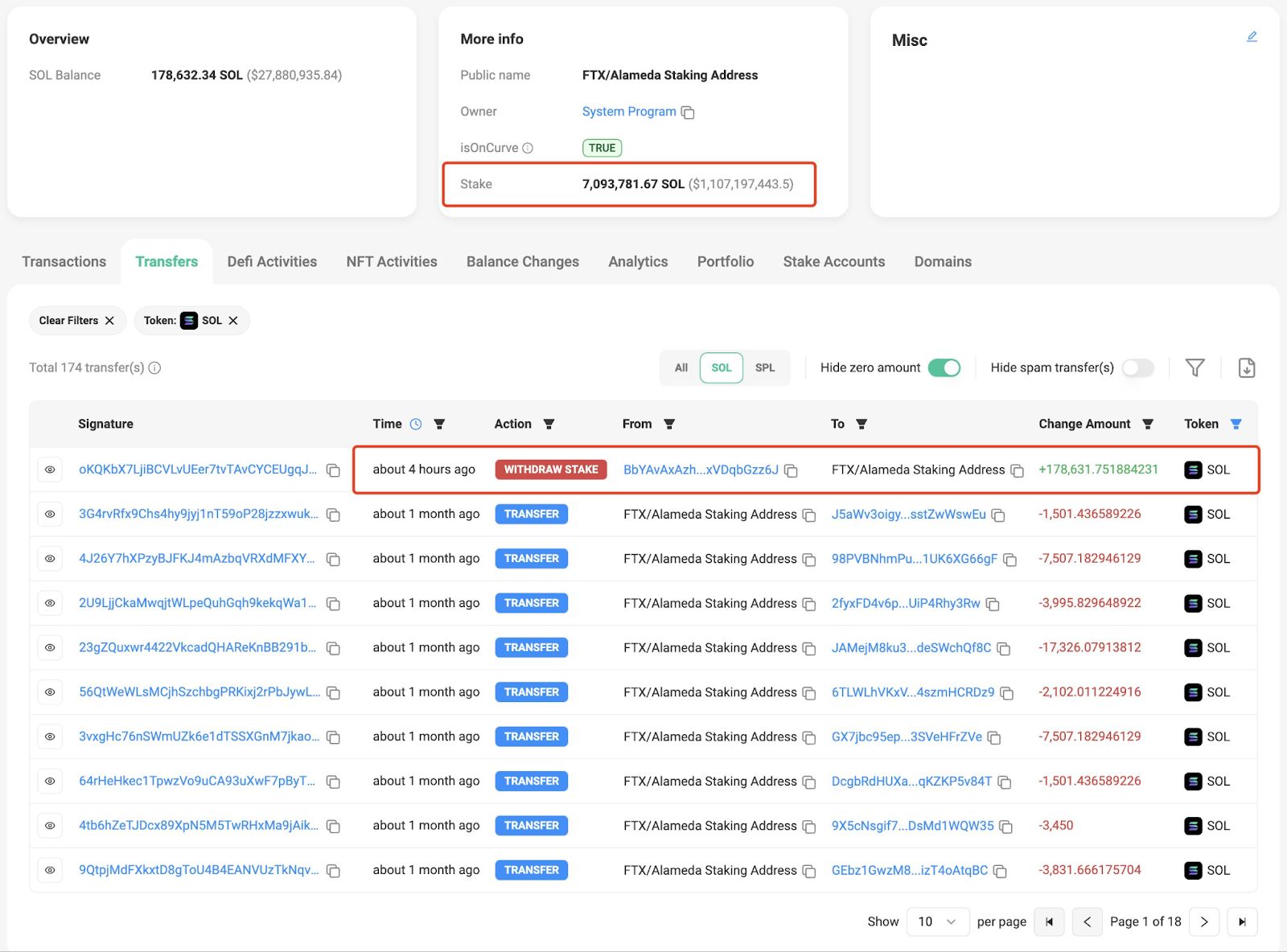Click info icon next to total transfers
The width and height of the screenshot is (1287, 952).
coord(155,367)
